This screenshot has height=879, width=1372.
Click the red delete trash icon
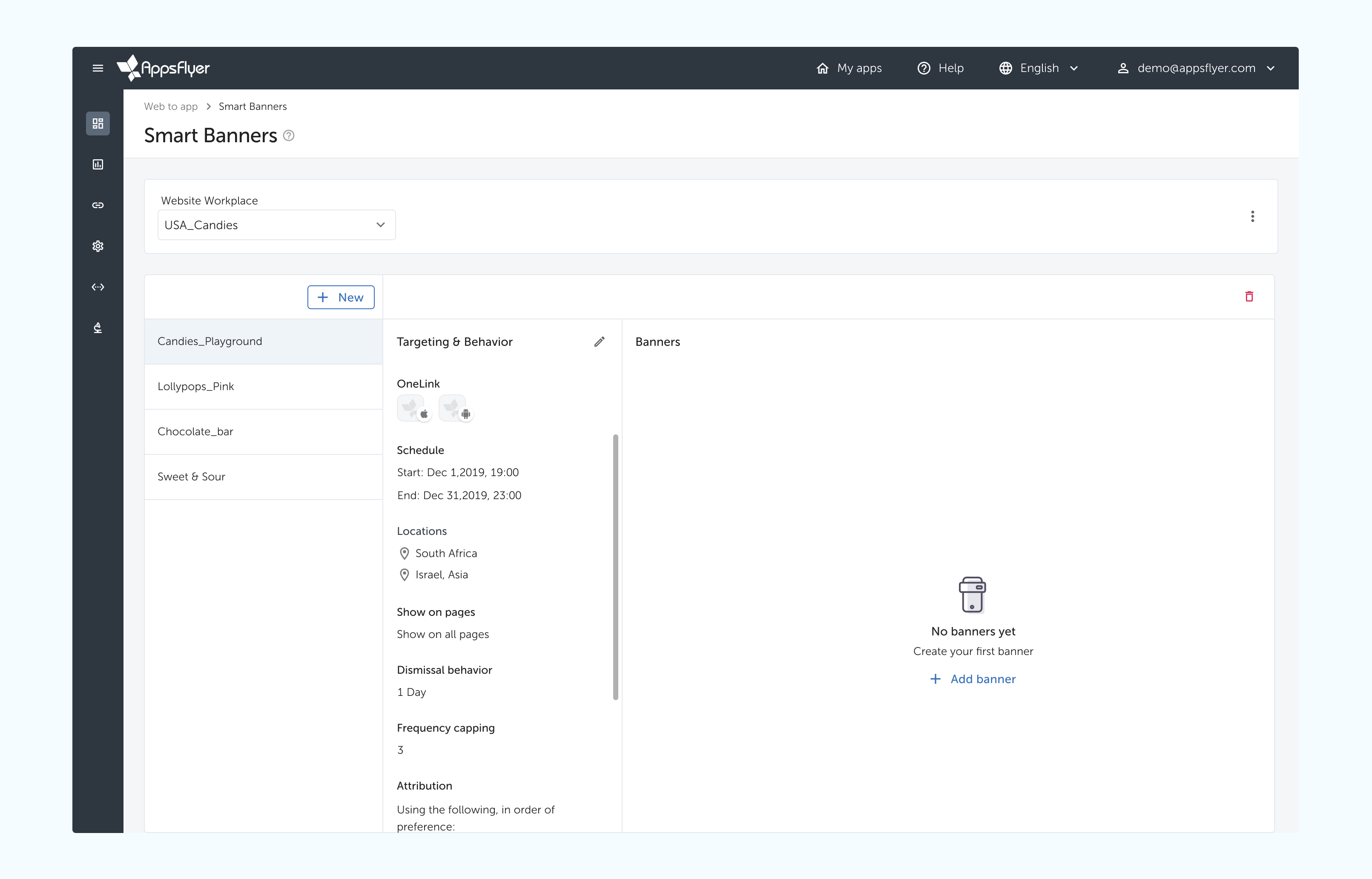pyautogui.click(x=1249, y=296)
